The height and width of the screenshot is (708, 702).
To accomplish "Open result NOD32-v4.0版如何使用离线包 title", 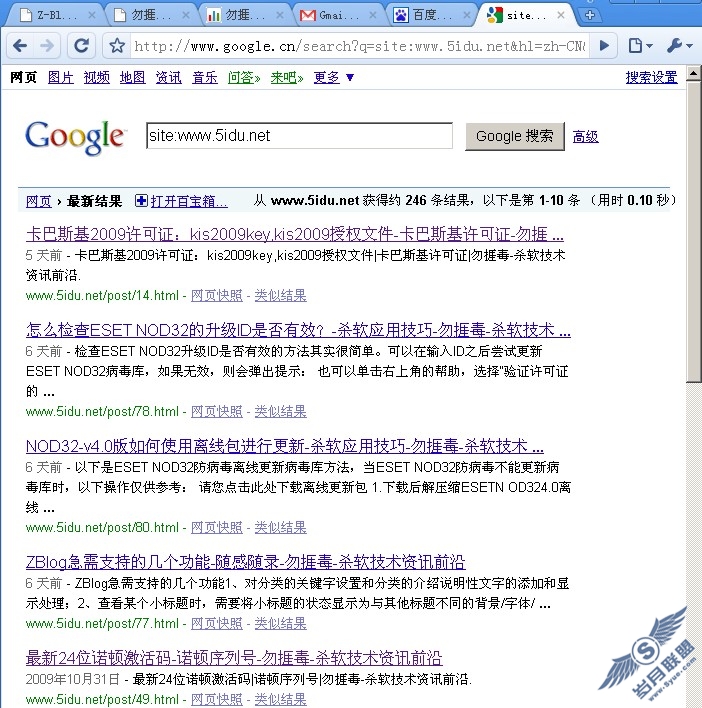I will (284, 446).
